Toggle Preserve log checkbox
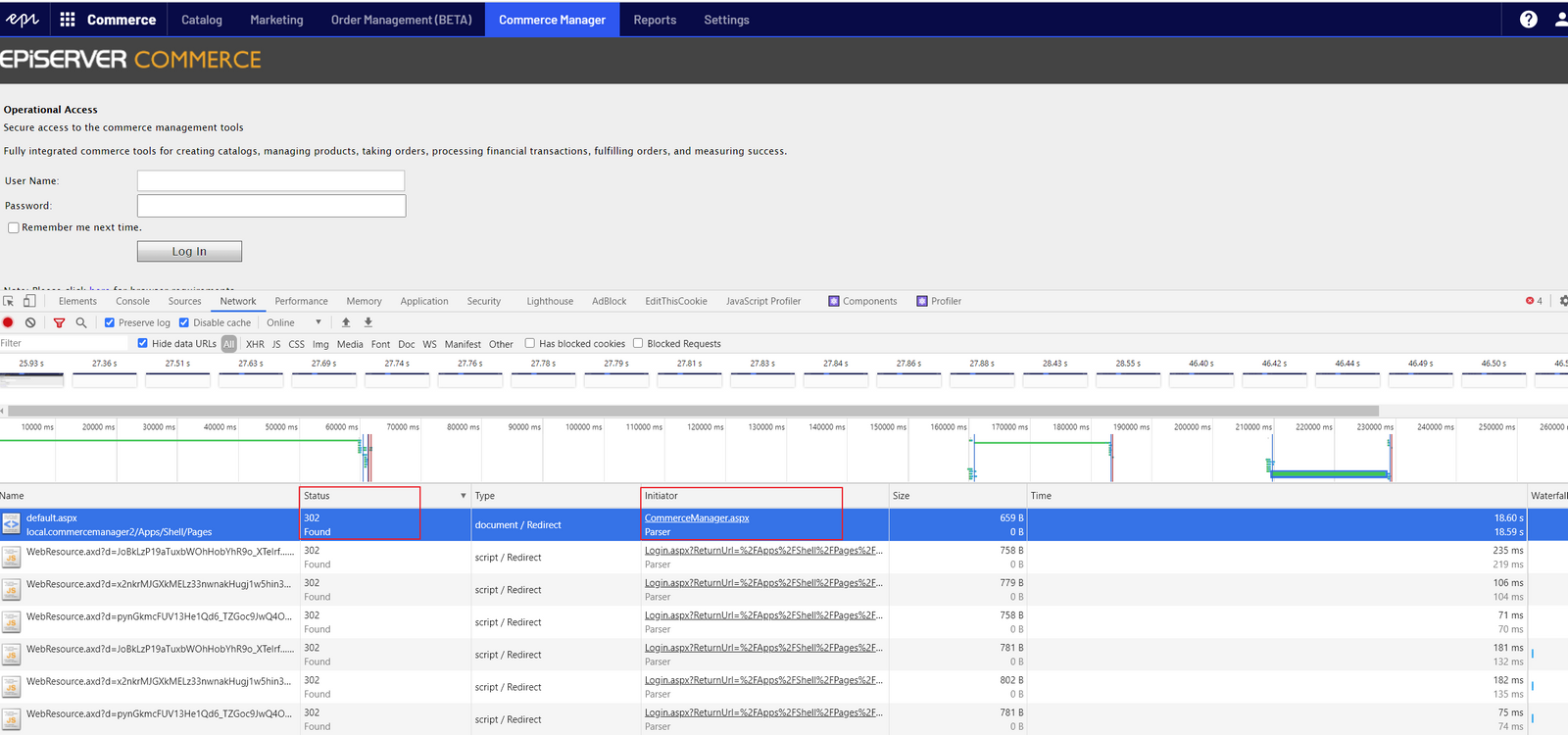The image size is (1568, 735). (x=110, y=322)
